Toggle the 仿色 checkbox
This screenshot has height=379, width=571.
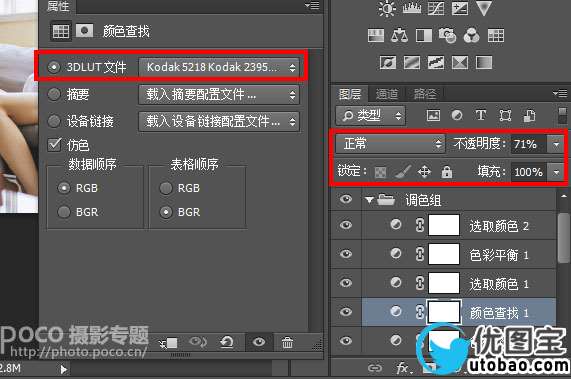click(54, 145)
